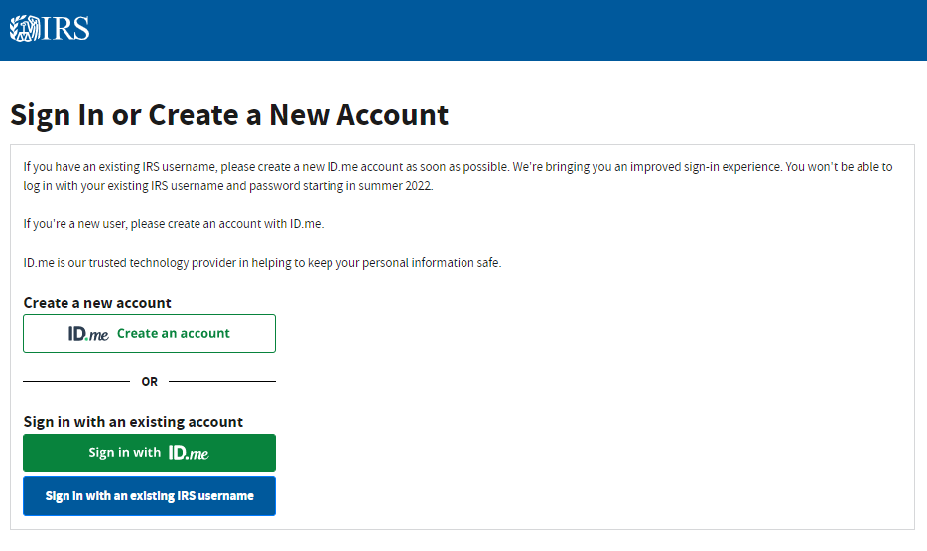The image size is (927, 551).
Task: Click the Create a new account subheading
Action: tap(98, 303)
